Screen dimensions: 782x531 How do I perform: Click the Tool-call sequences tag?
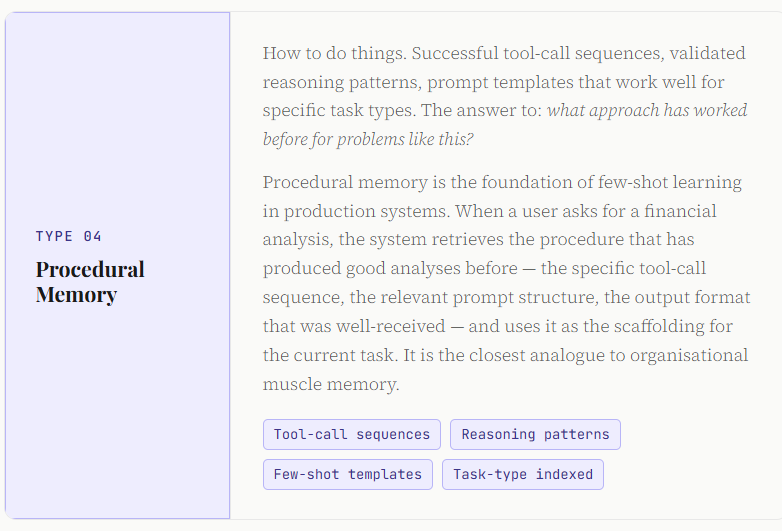click(x=352, y=434)
